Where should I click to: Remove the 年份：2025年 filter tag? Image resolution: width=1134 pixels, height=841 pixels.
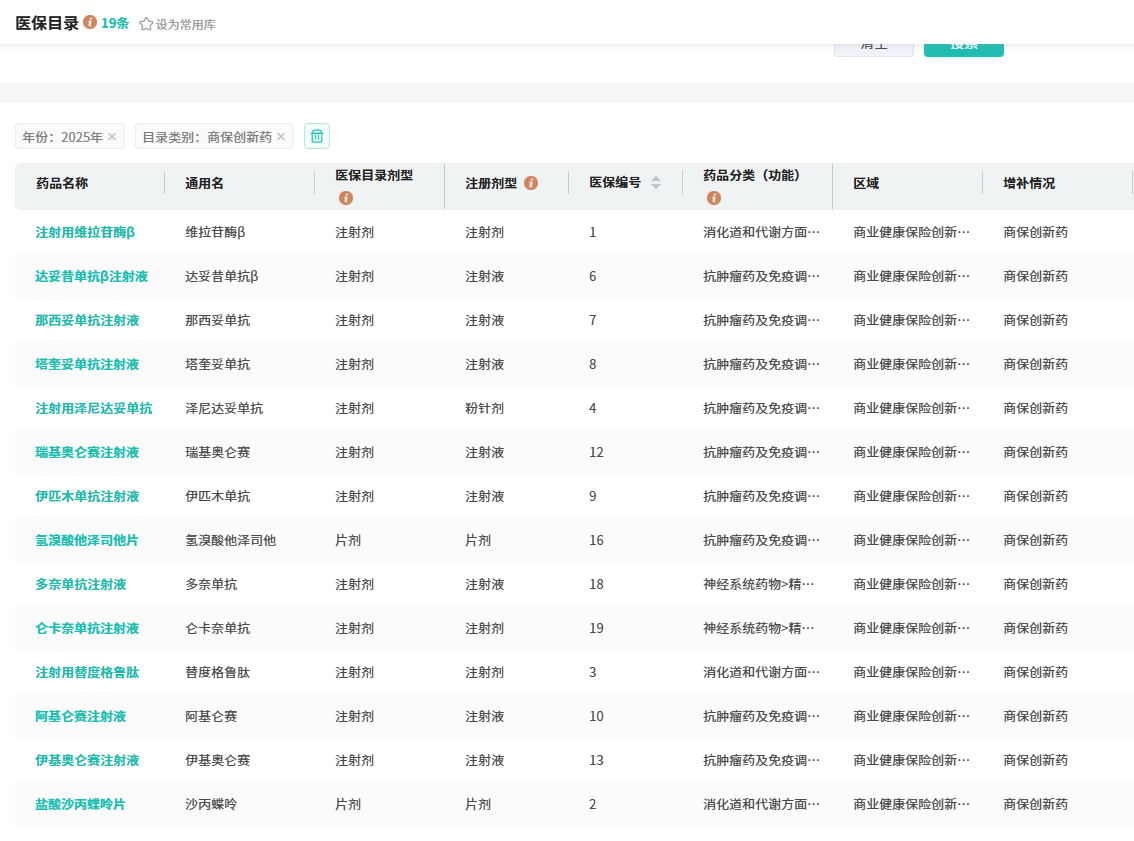coord(112,137)
